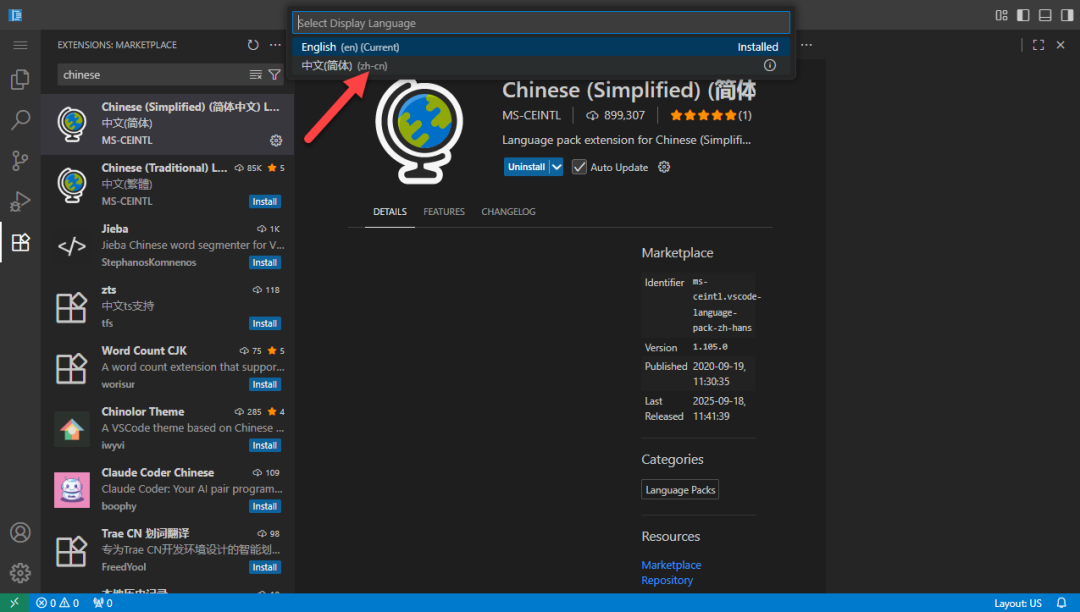
Task: Open the Marketplace resource link
Action: (671, 564)
